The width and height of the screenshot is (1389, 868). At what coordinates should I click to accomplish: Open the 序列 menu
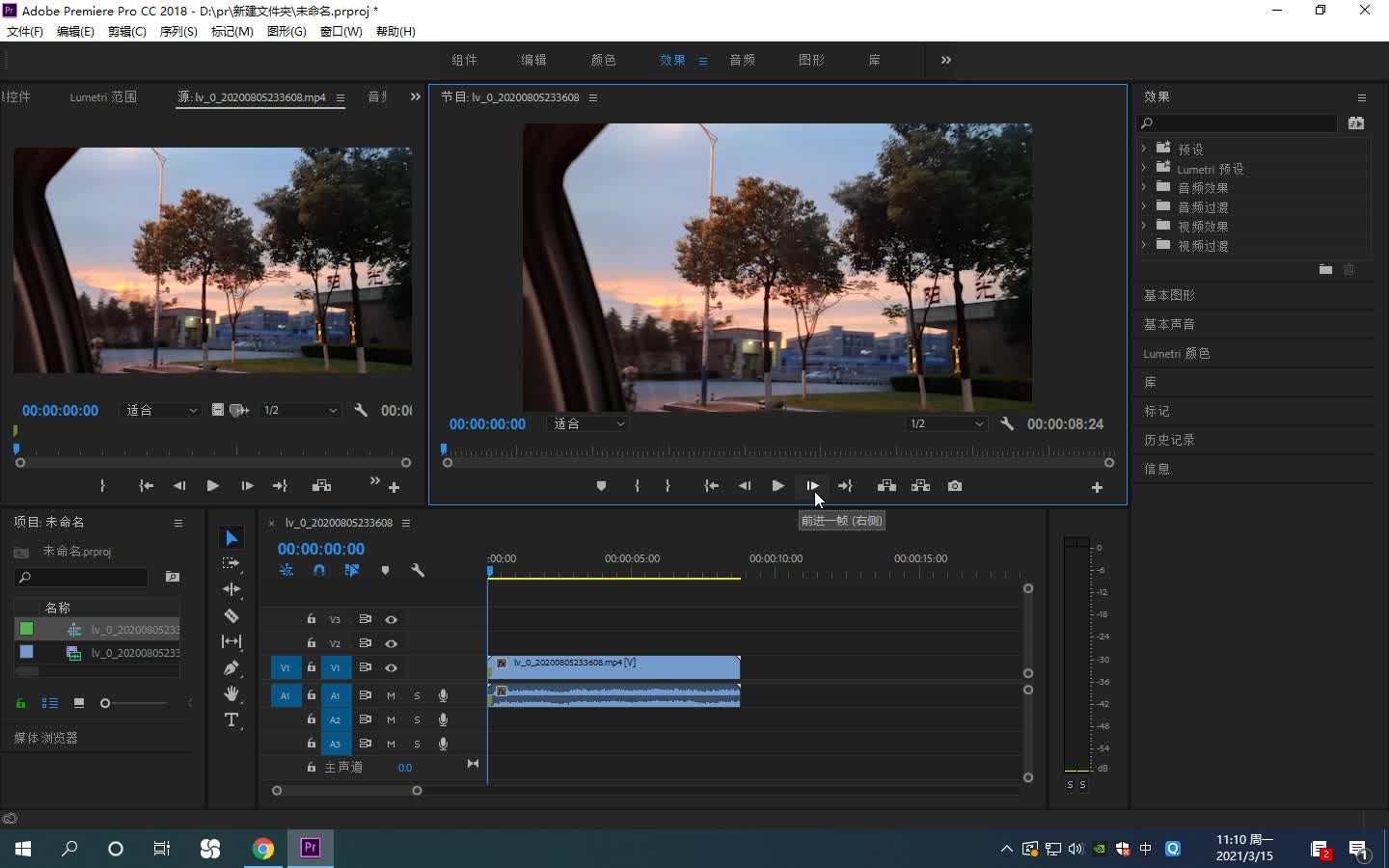[178, 31]
